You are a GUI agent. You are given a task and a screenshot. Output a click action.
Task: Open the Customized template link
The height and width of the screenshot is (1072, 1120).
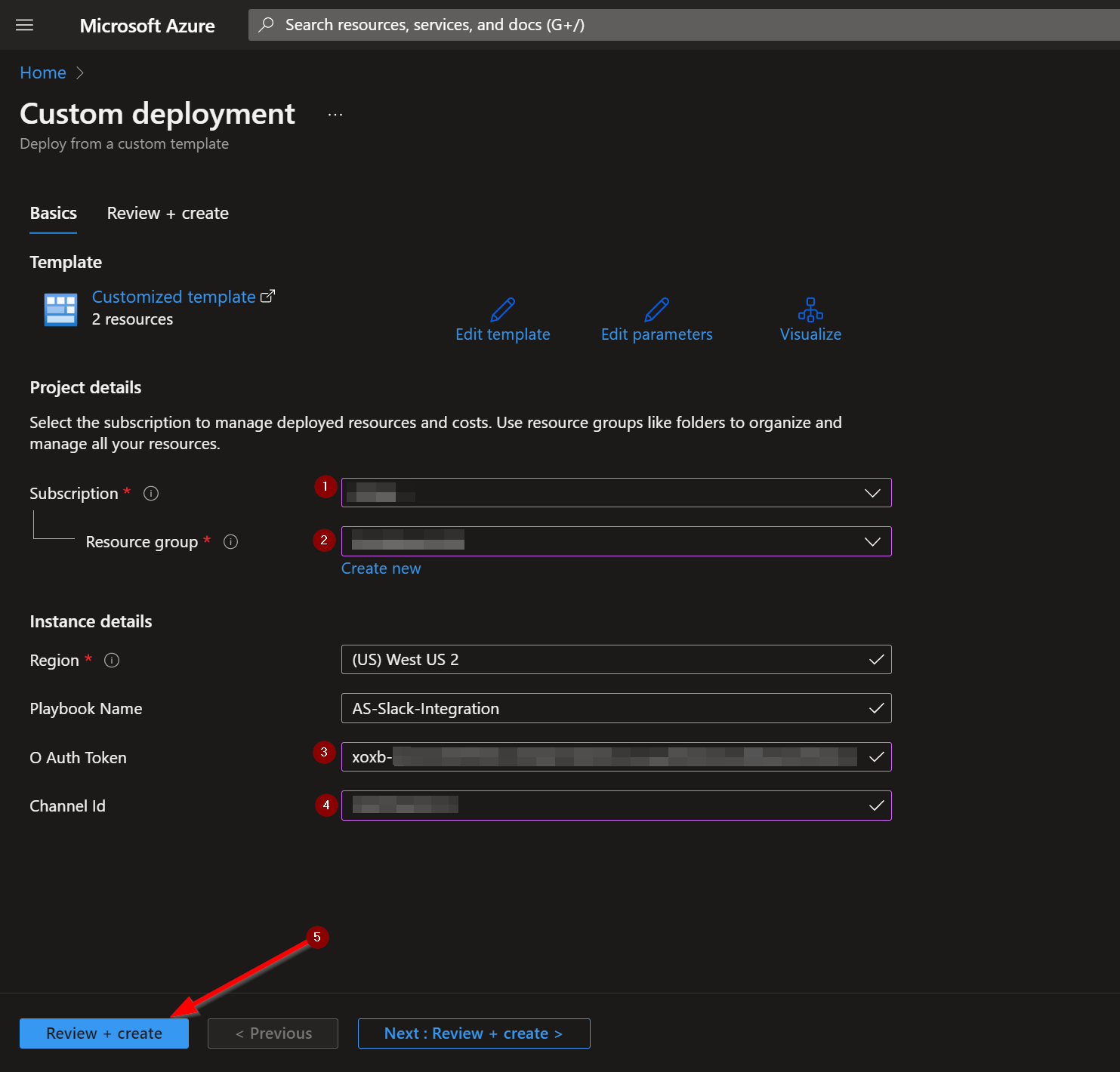[x=174, y=297]
